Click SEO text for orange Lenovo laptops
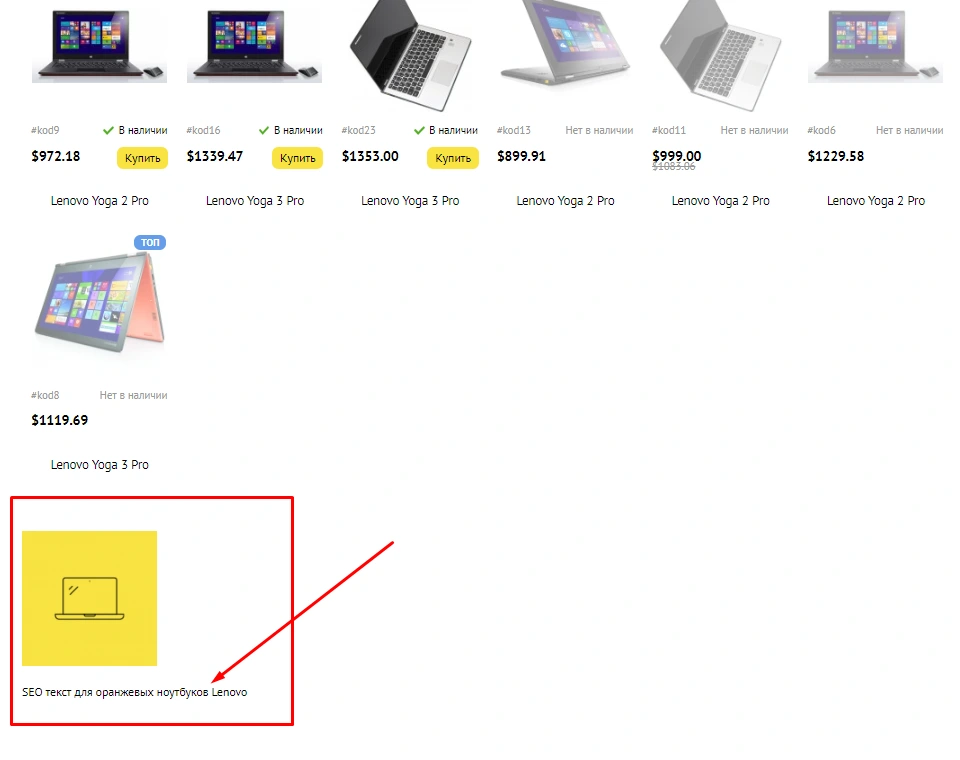This screenshot has width=960, height=760. click(x=135, y=692)
